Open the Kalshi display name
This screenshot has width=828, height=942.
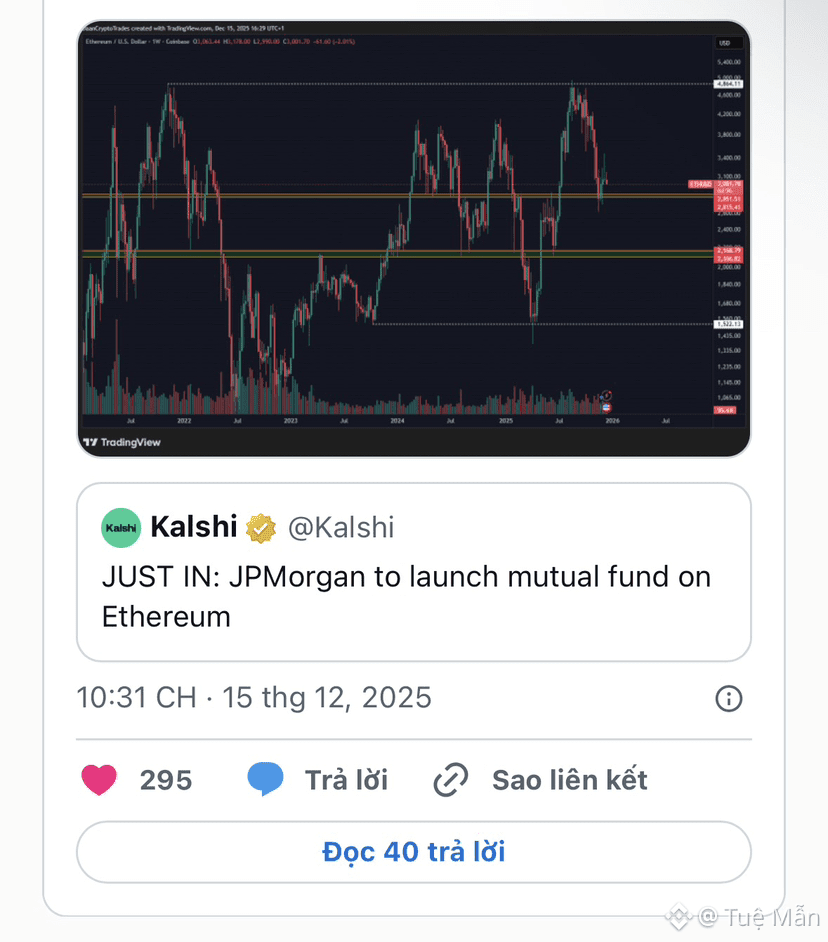[x=193, y=527]
